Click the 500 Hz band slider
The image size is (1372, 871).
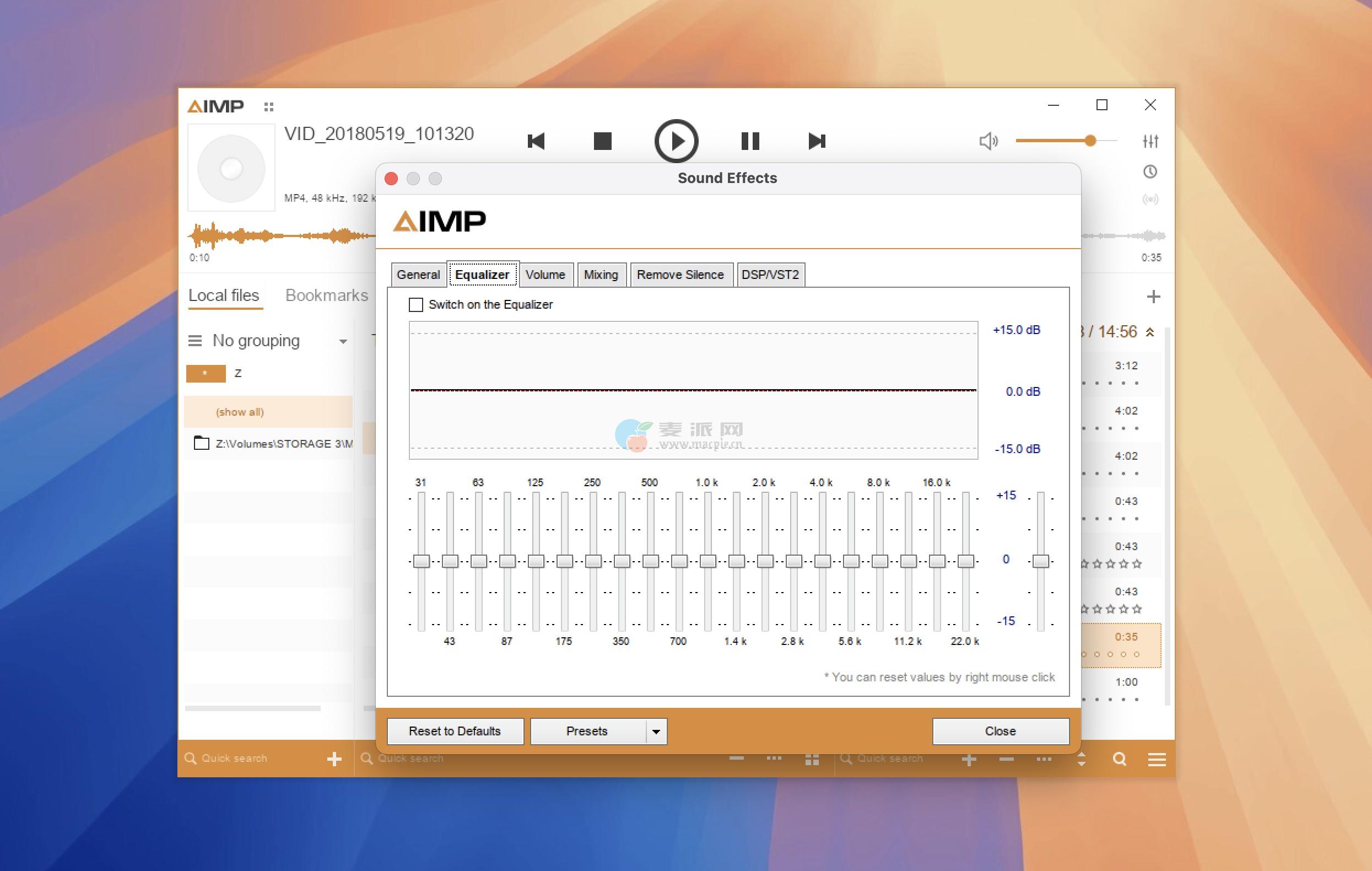click(x=650, y=561)
